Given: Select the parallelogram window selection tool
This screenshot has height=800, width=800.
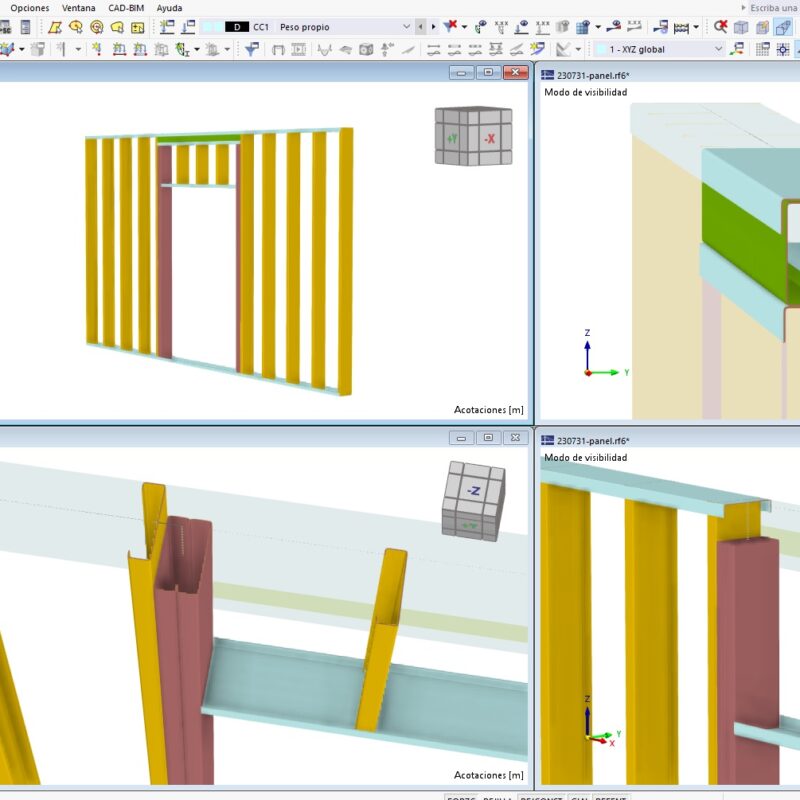Looking at the screenshot, I should pos(55,27).
